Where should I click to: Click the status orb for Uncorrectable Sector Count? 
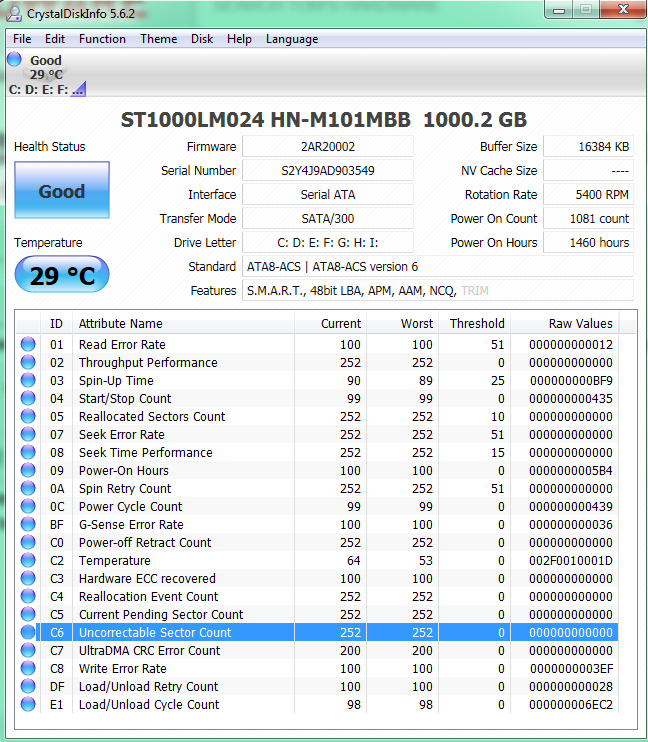click(28, 633)
